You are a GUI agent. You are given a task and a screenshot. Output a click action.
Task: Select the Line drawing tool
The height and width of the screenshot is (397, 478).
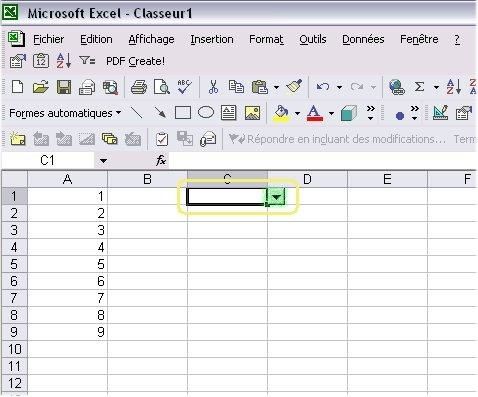(136, 113)
